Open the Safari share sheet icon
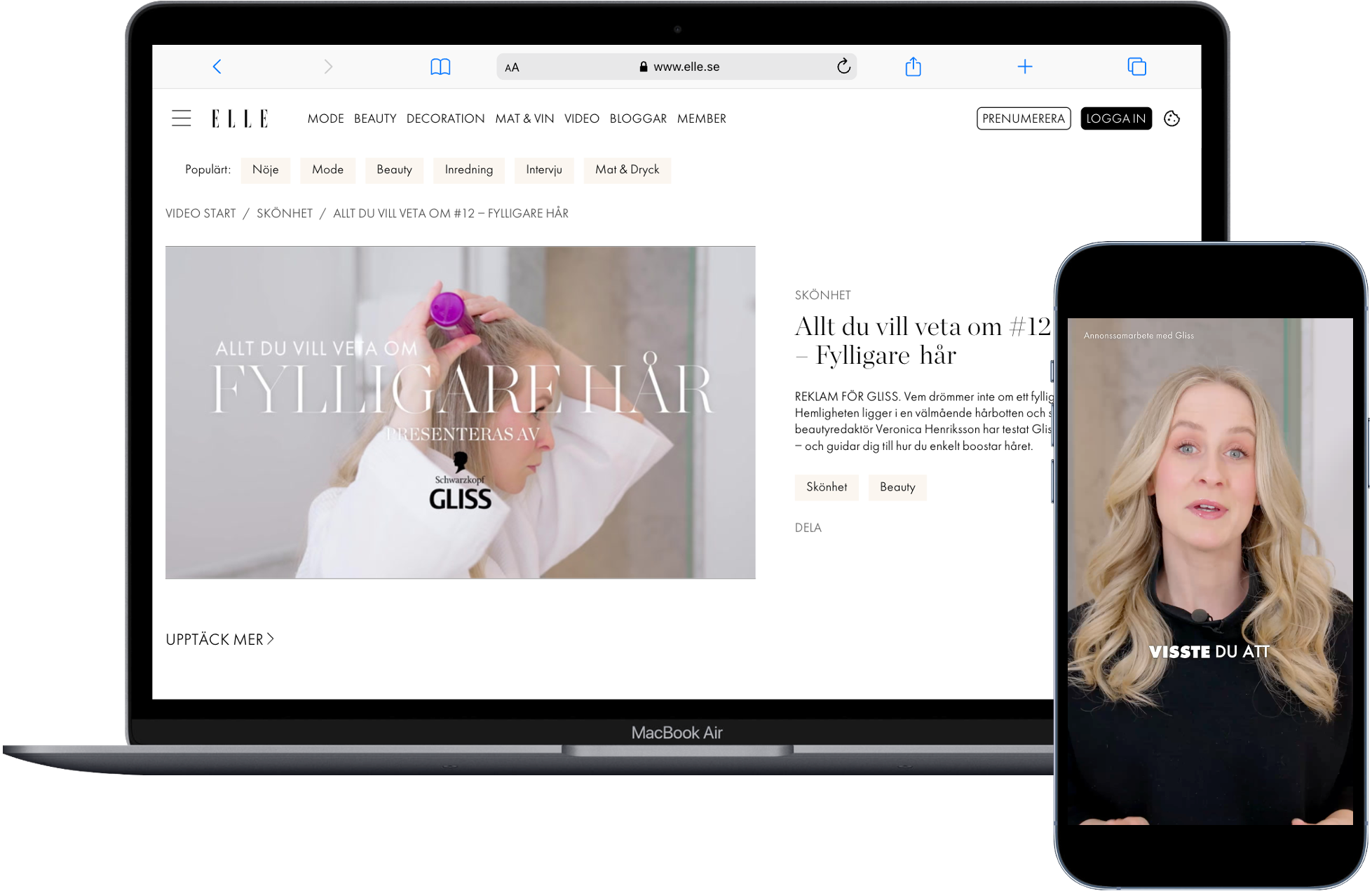 click(913, 67)
